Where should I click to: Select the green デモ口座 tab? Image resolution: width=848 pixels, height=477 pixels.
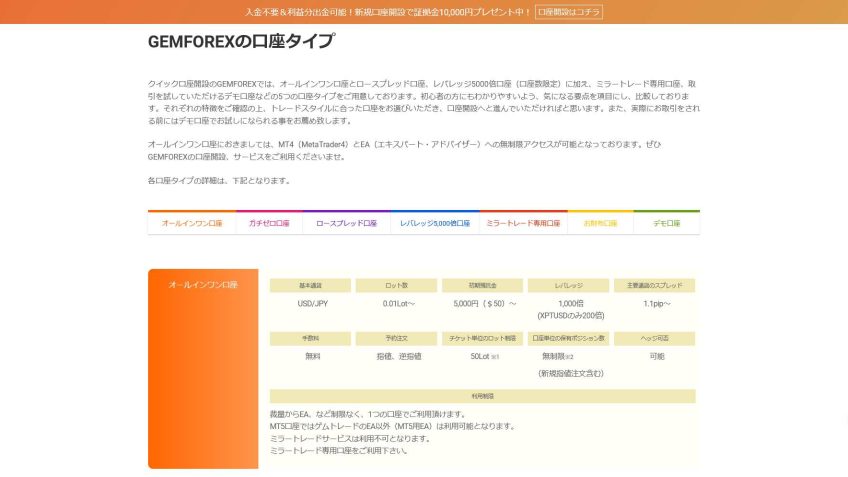(x=667, y=223)
